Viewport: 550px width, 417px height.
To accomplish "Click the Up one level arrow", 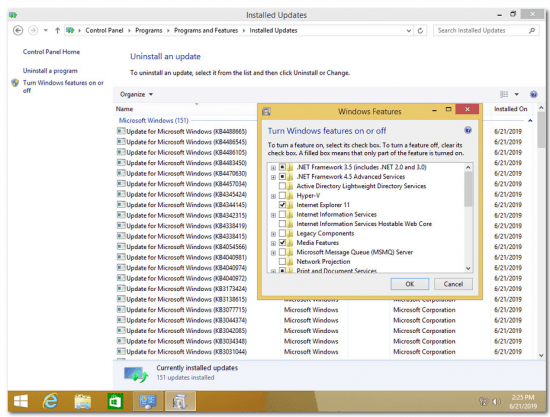I will tap(58, 31).
